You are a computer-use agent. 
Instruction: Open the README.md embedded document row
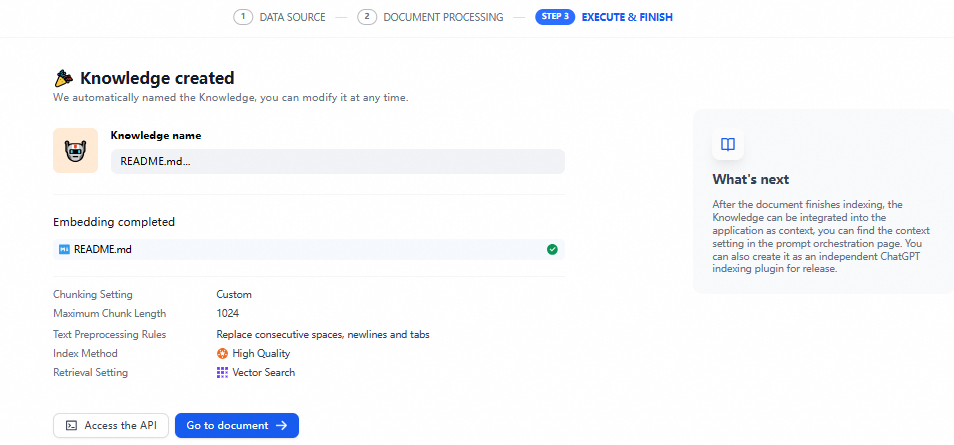300,249
